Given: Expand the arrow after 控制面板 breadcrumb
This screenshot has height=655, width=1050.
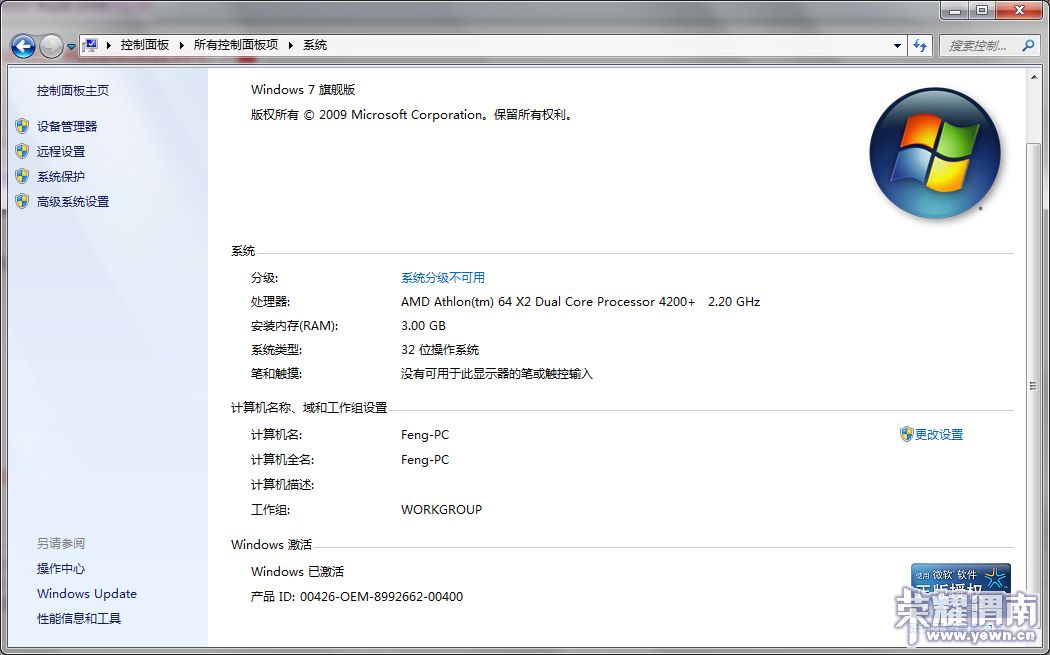Looking at the screenshot, I should pyautogui.click(x=181, y=45).
